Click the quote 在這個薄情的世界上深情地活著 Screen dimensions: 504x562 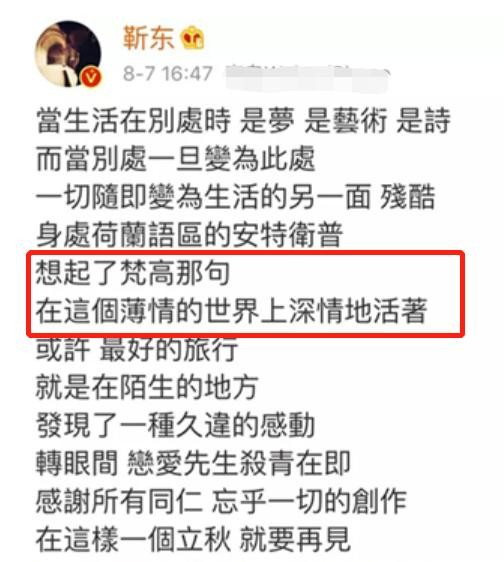coord(232,311)
